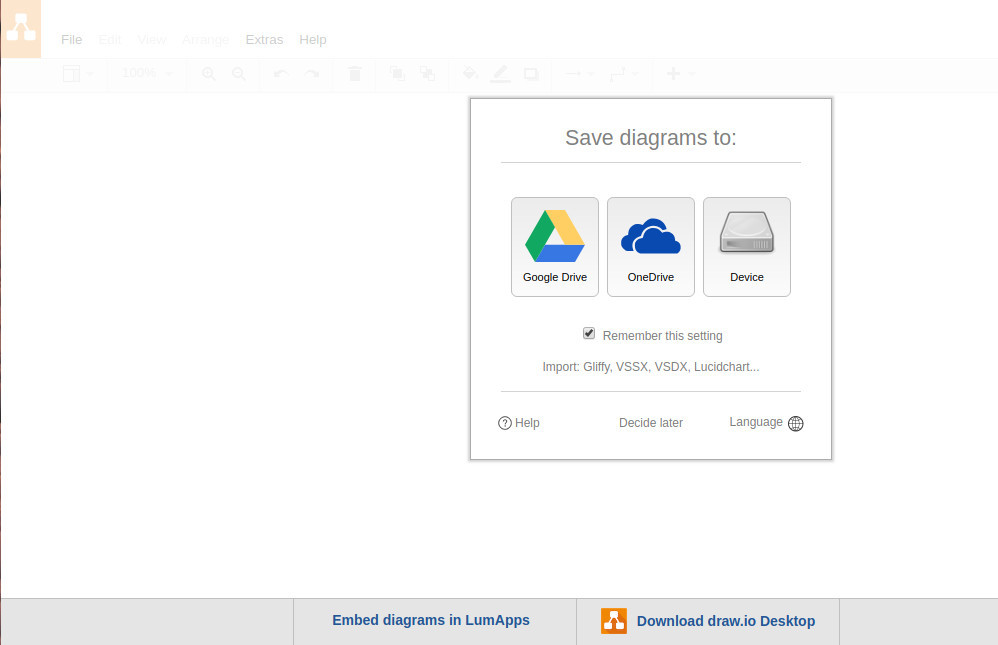Open the Extras menu
Viewport: 998px width, 645px height.
pyautogui.click(x=264, y=40)
